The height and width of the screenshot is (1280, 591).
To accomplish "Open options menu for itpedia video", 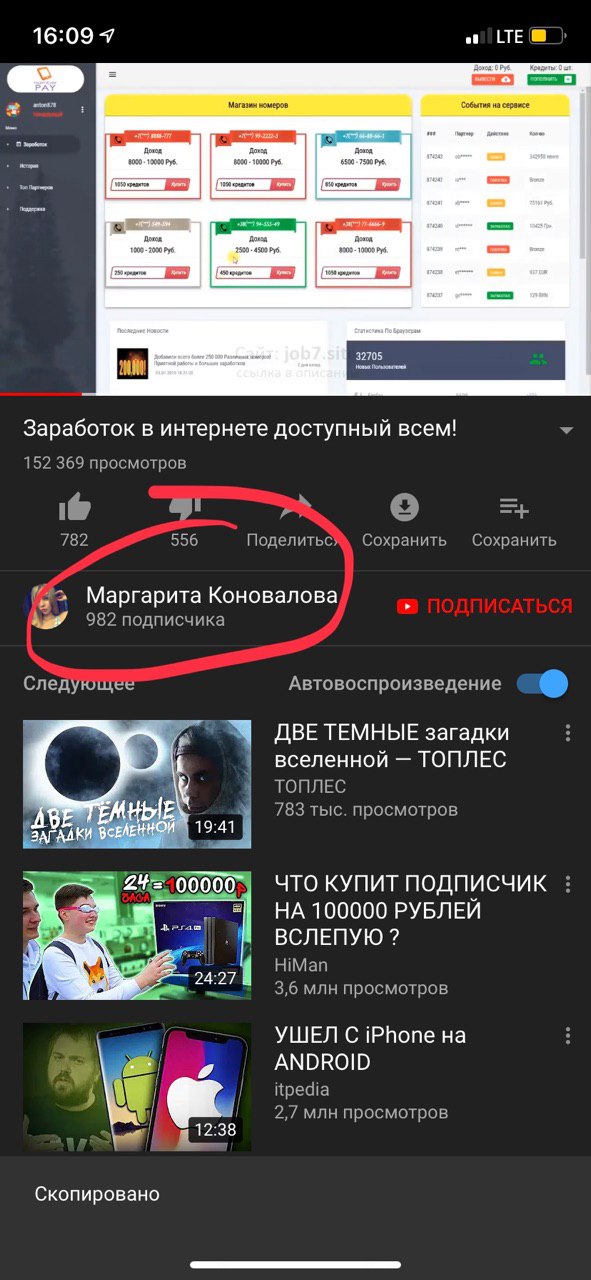I will coord(568,1035).
